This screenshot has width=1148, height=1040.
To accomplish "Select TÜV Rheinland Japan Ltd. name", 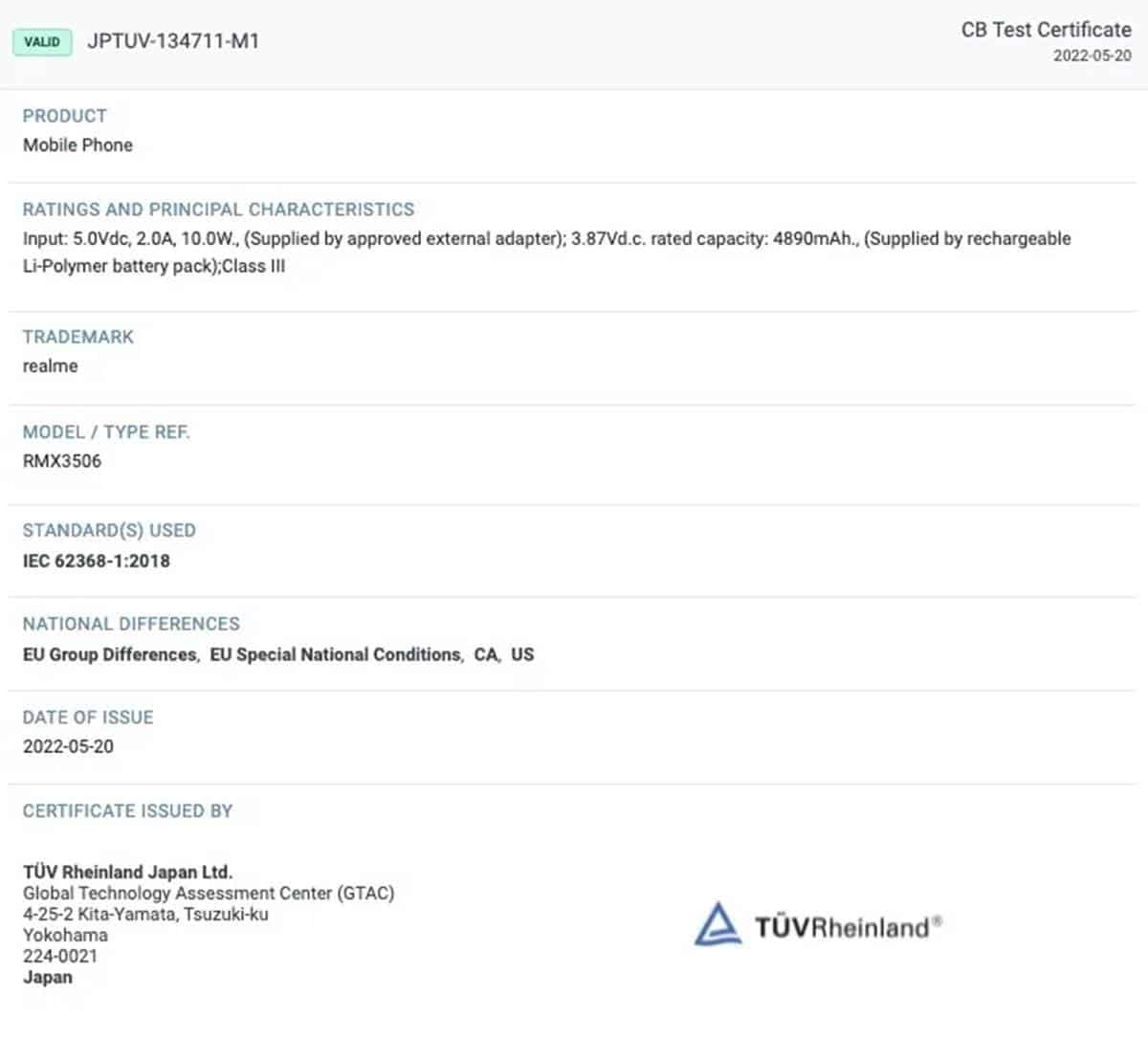I will click(128, 872).
